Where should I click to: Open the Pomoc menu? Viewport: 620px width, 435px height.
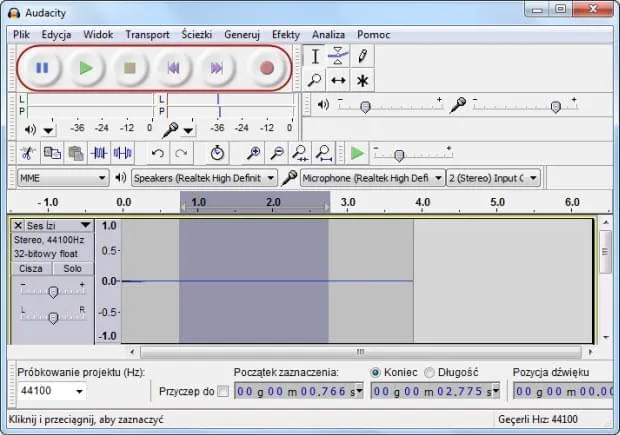pos(374,35)
